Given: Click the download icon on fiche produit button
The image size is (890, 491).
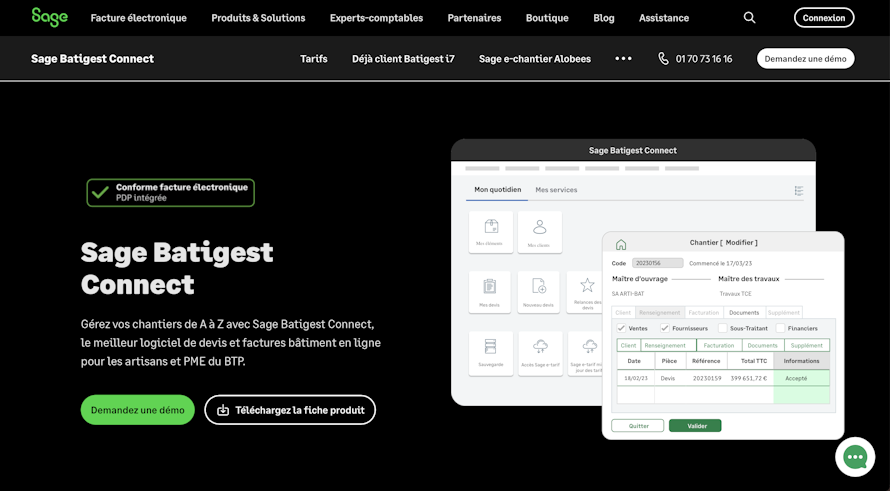Looking at the screenshot, I should click(x=223, y=410).
